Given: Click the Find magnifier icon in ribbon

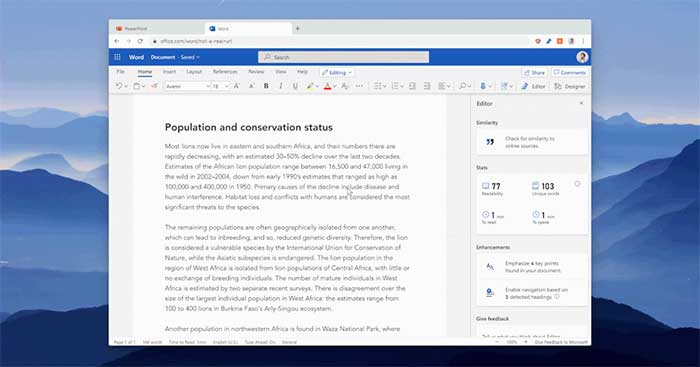Looking at the screenshot, I should (x=462, y=86).
